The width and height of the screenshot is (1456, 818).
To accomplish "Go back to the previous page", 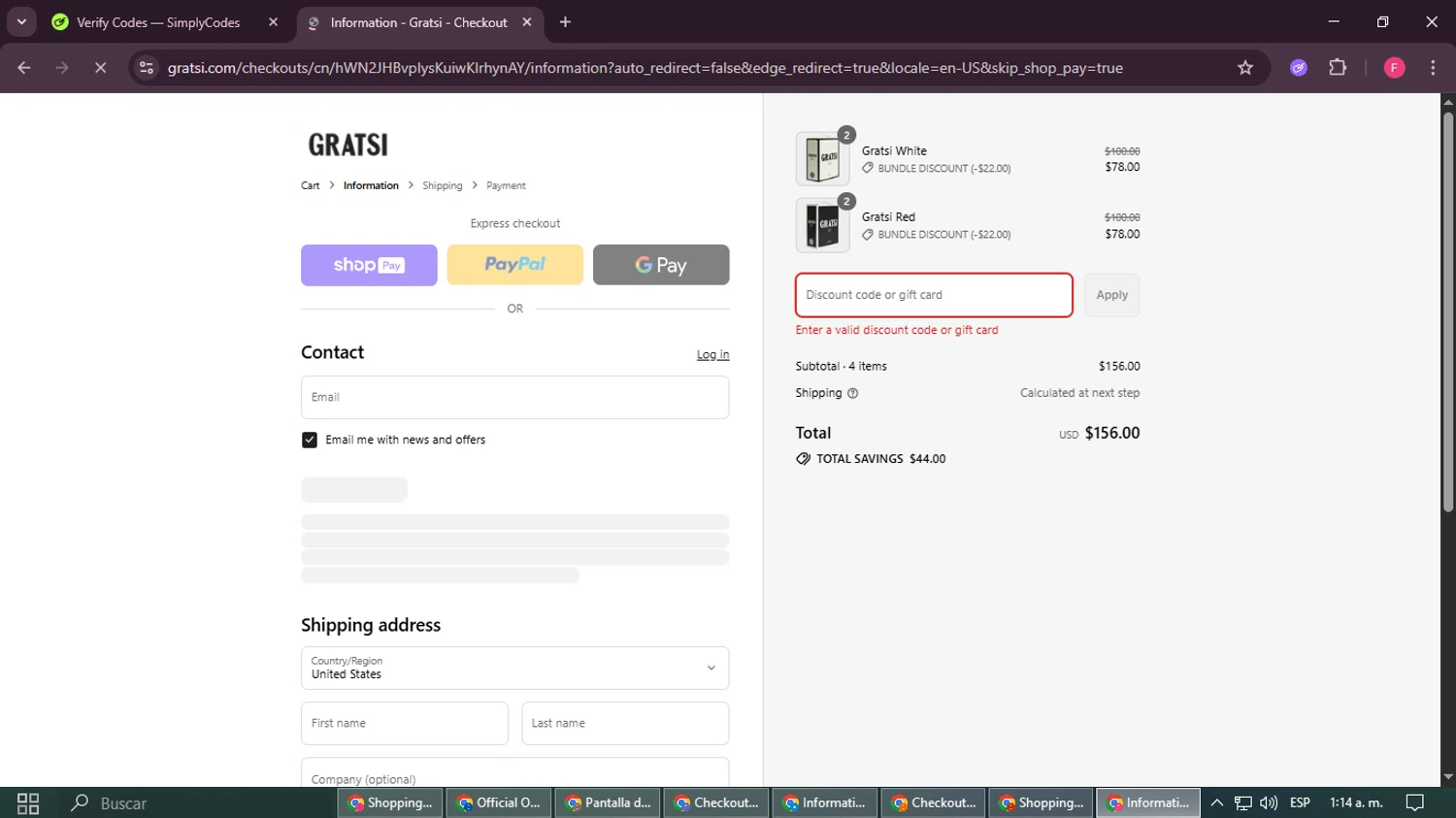I will click(24, 68).
